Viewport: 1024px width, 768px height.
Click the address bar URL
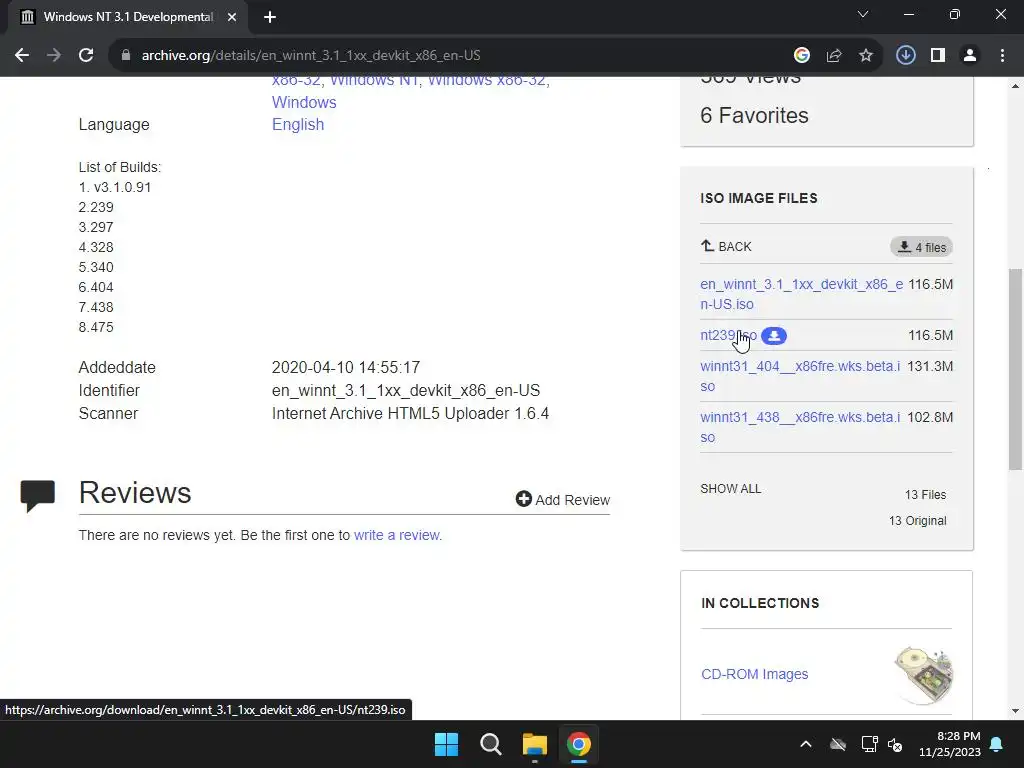[311, 56]
